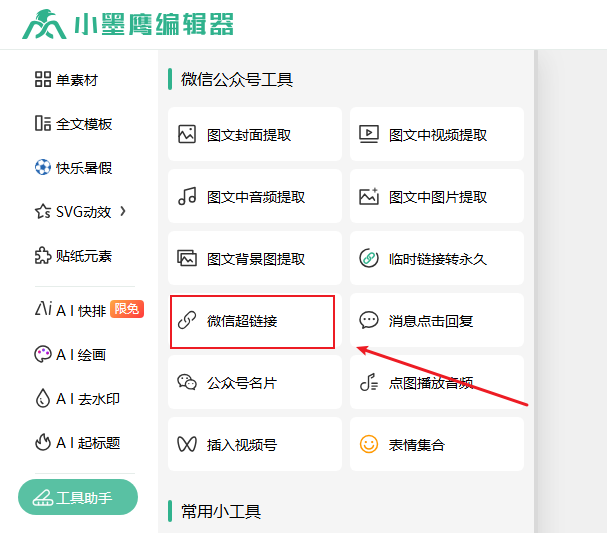
Task: Click the 常用小工具 section heading
Action: (221, 511)
